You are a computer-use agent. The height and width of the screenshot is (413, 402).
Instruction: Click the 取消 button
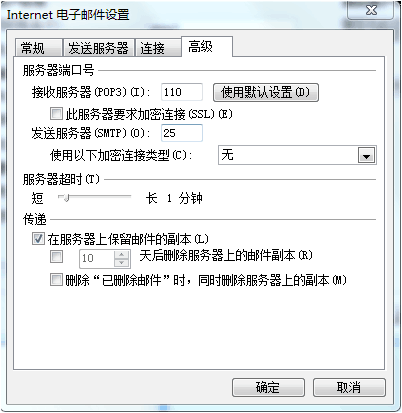click(x=349, y=387)
